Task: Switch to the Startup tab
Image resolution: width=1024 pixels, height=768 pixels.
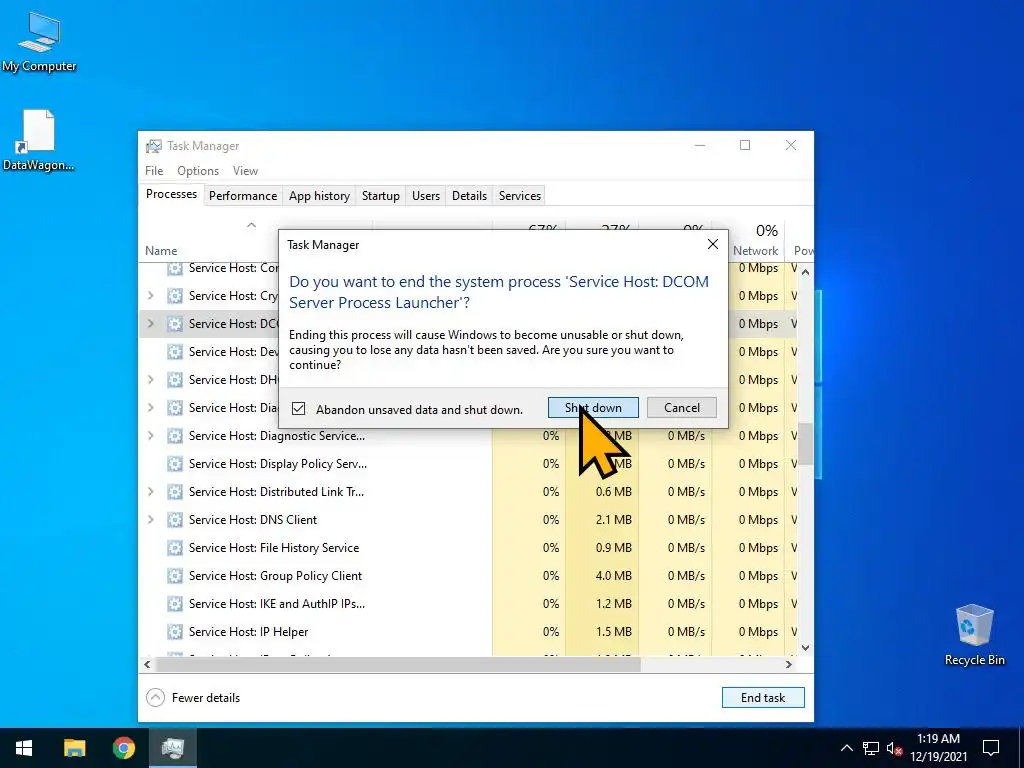Action: pyautogui.click(x=381, y=196)
